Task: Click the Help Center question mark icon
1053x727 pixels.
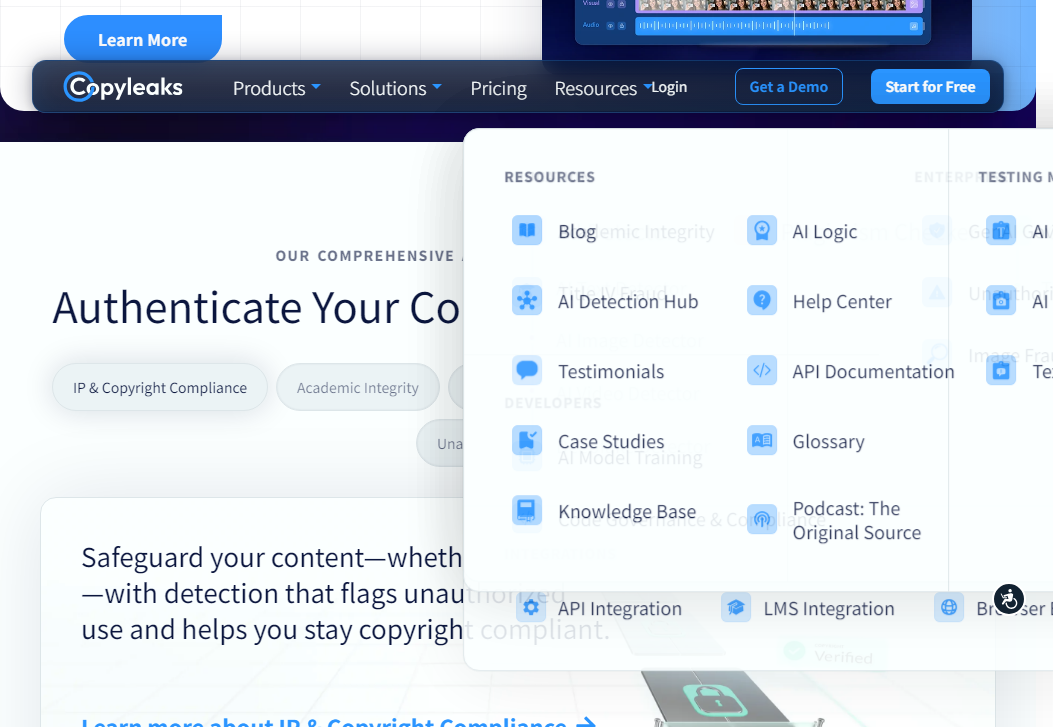Action: point(762,300)
